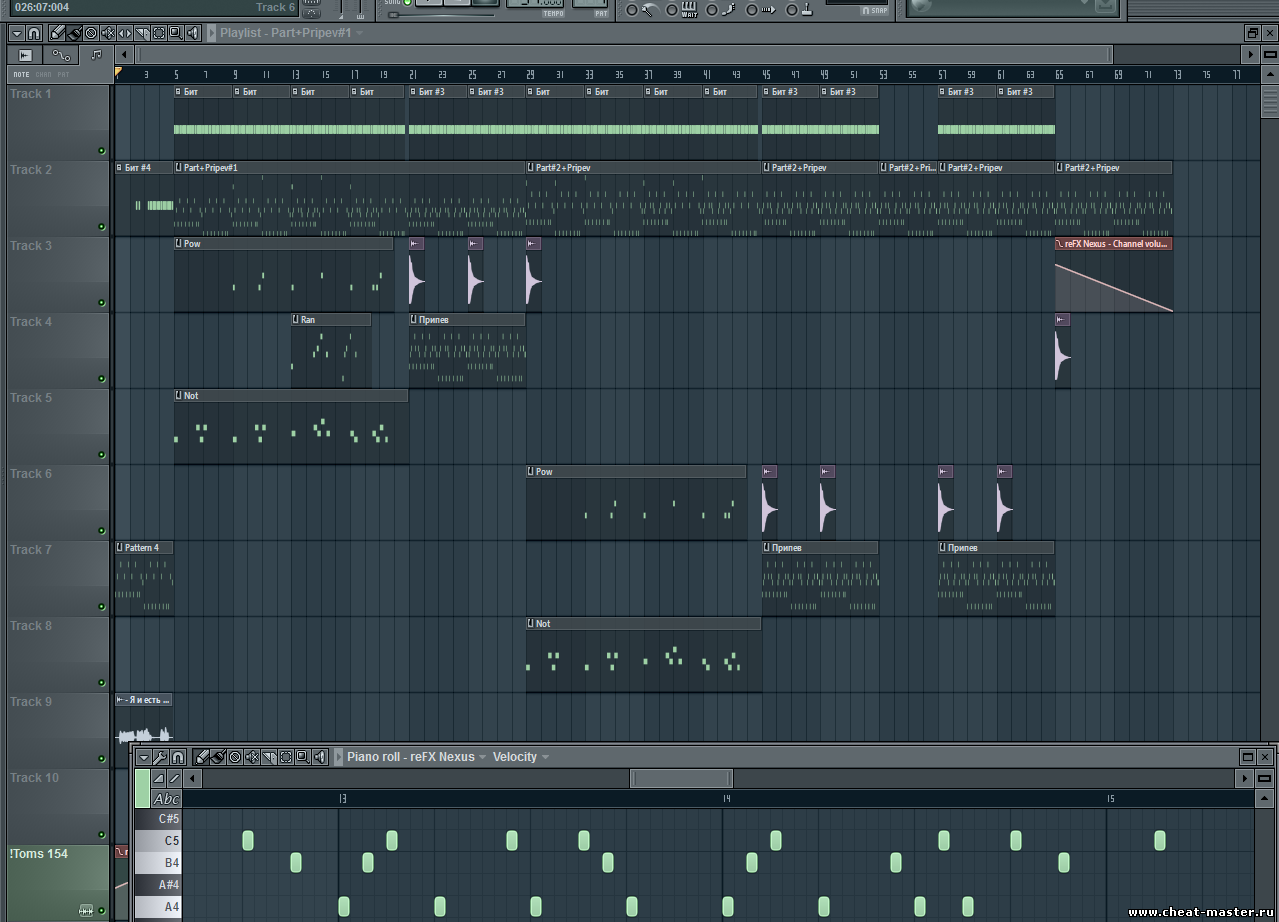Click the Track 3 header label

[x=32, y=246]
